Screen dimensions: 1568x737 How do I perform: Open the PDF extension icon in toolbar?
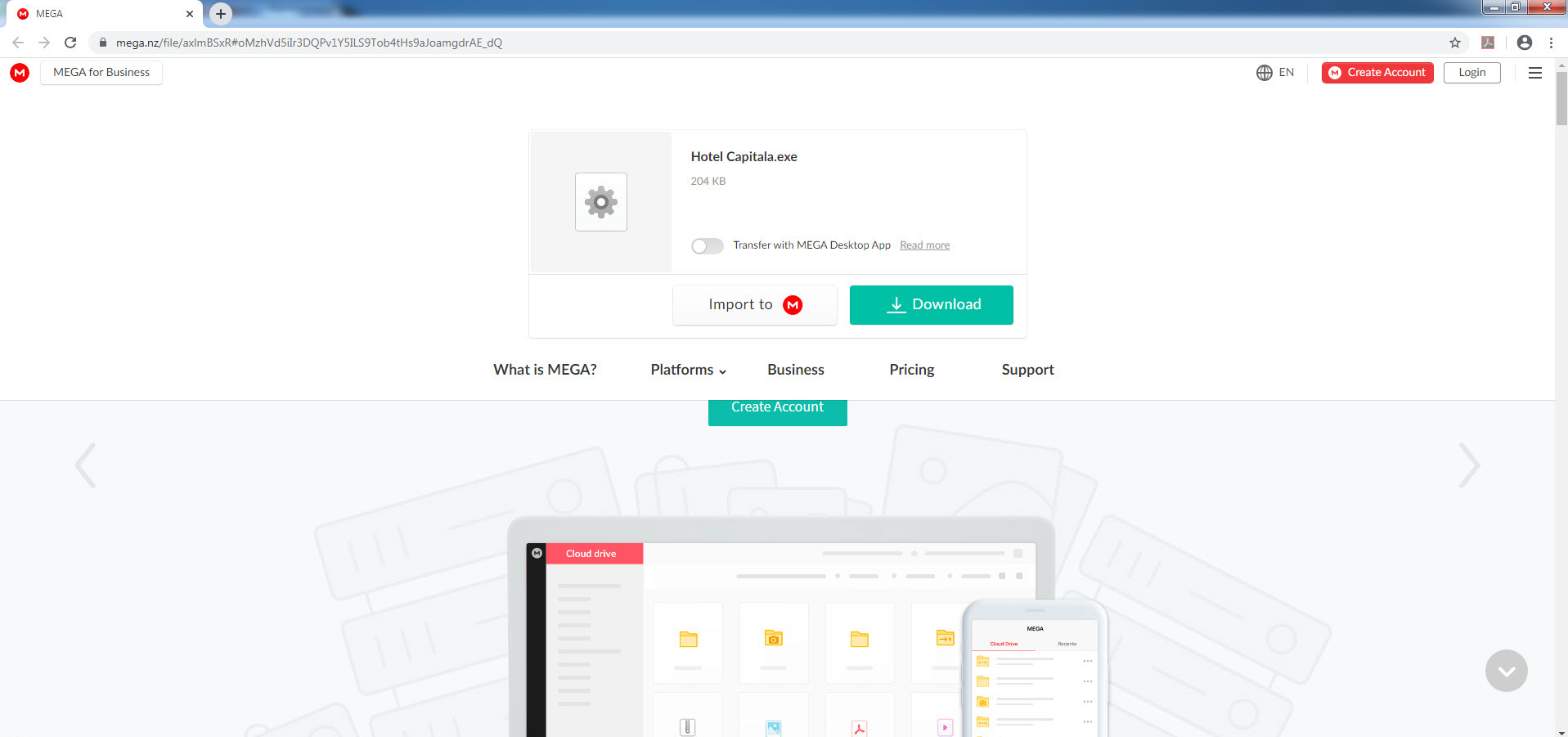click(1488, 43)
